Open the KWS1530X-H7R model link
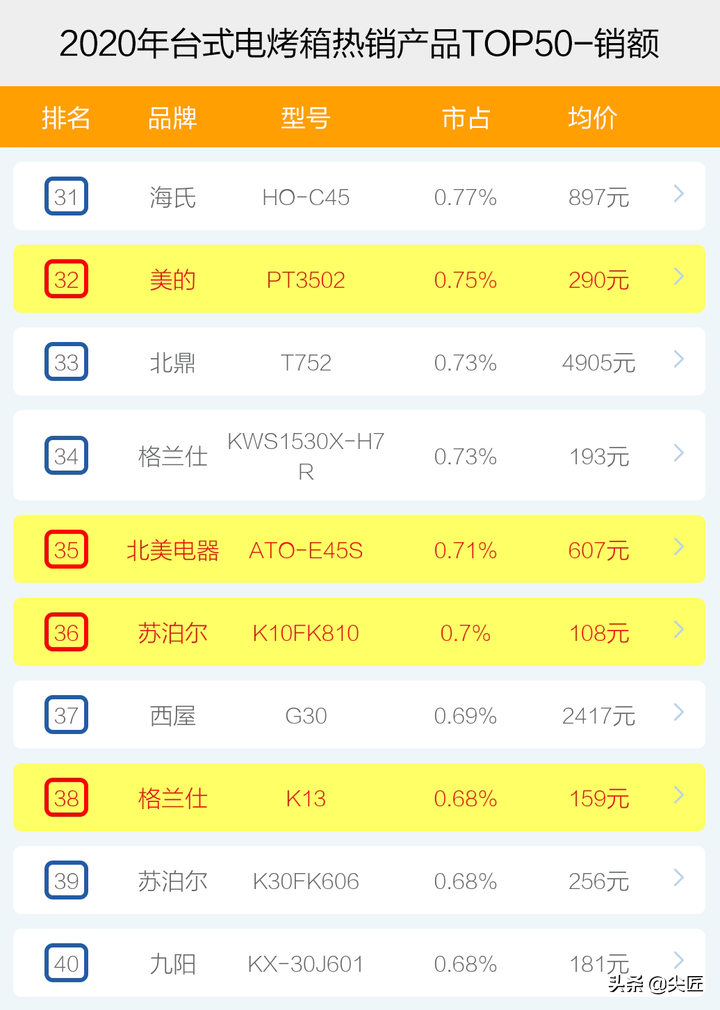Viewport: 720px width, 1010px height. click(x=306, y=456)
